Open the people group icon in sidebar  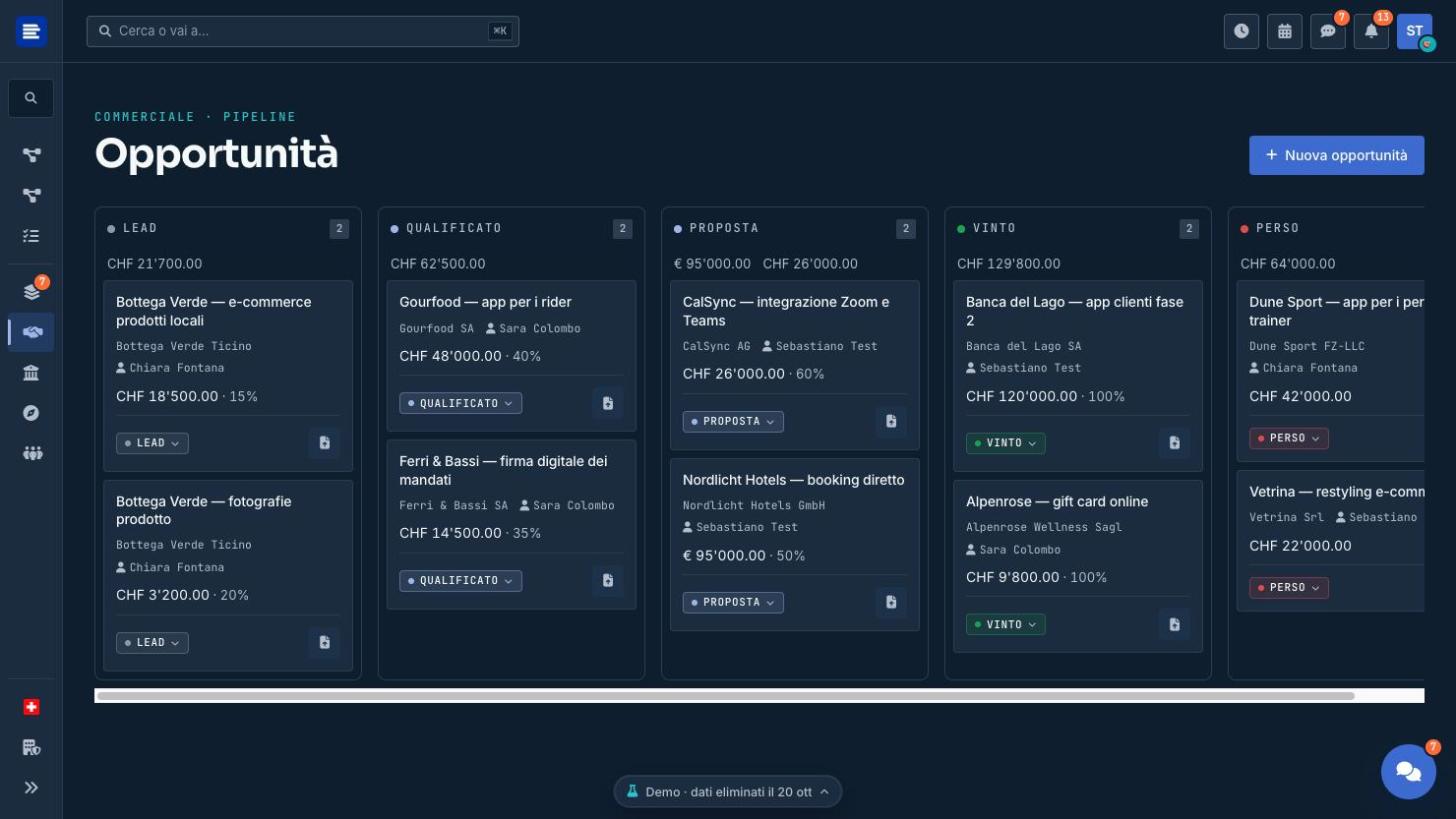coord(31,453)
